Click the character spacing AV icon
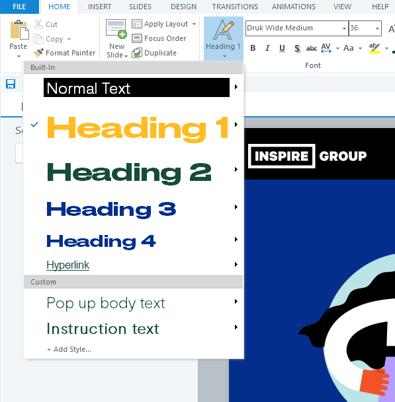 (326, 48)
